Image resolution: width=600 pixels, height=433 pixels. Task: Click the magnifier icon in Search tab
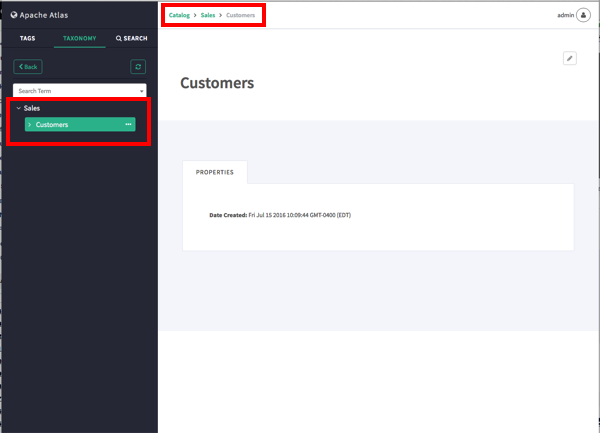119,38
